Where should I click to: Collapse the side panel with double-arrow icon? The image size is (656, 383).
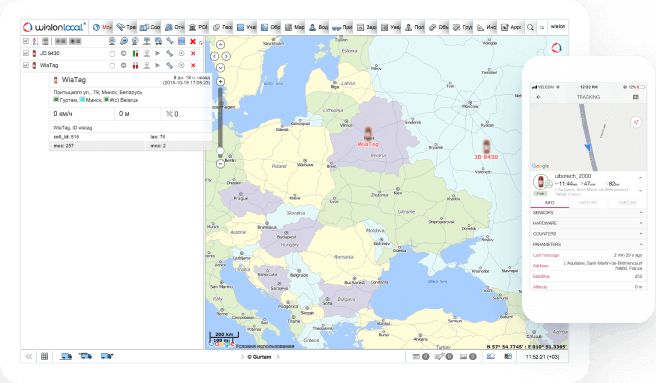pos(28,357)
